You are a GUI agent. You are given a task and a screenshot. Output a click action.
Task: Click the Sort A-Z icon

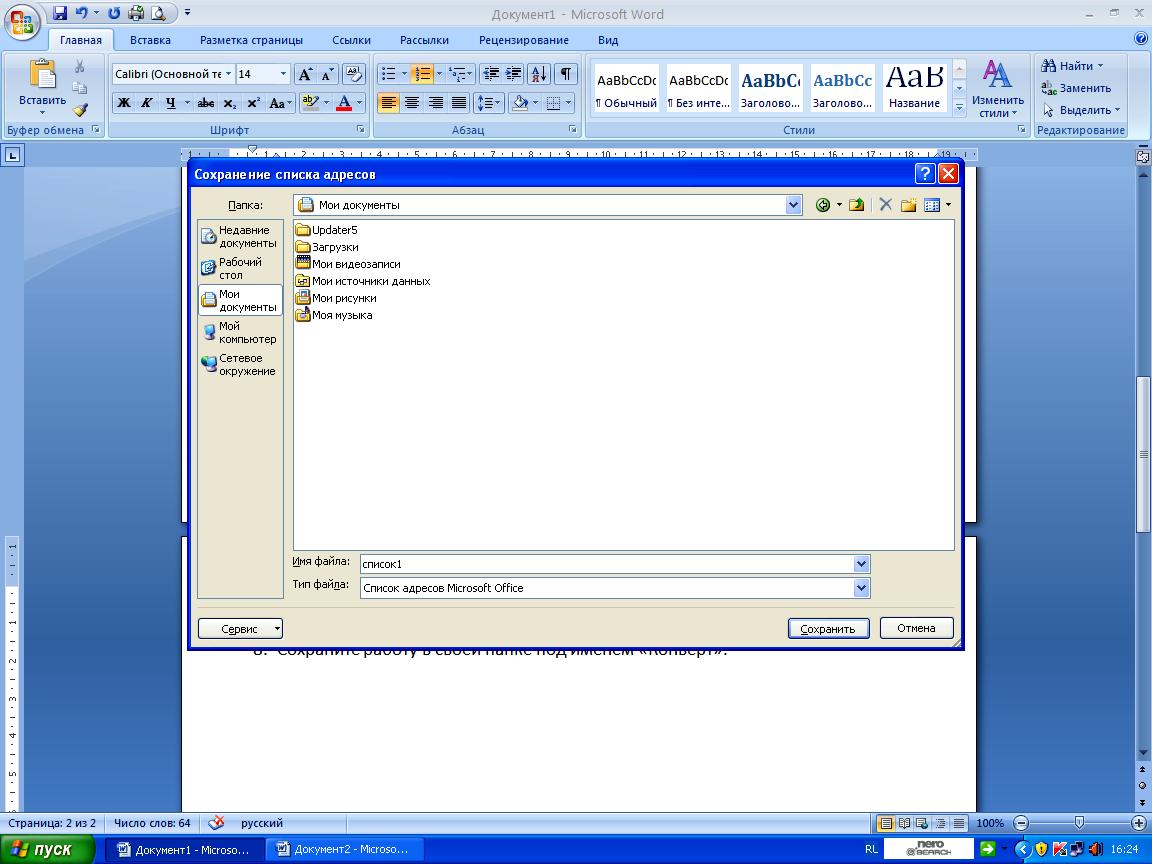pyautogui.click(x=539, y=74)
